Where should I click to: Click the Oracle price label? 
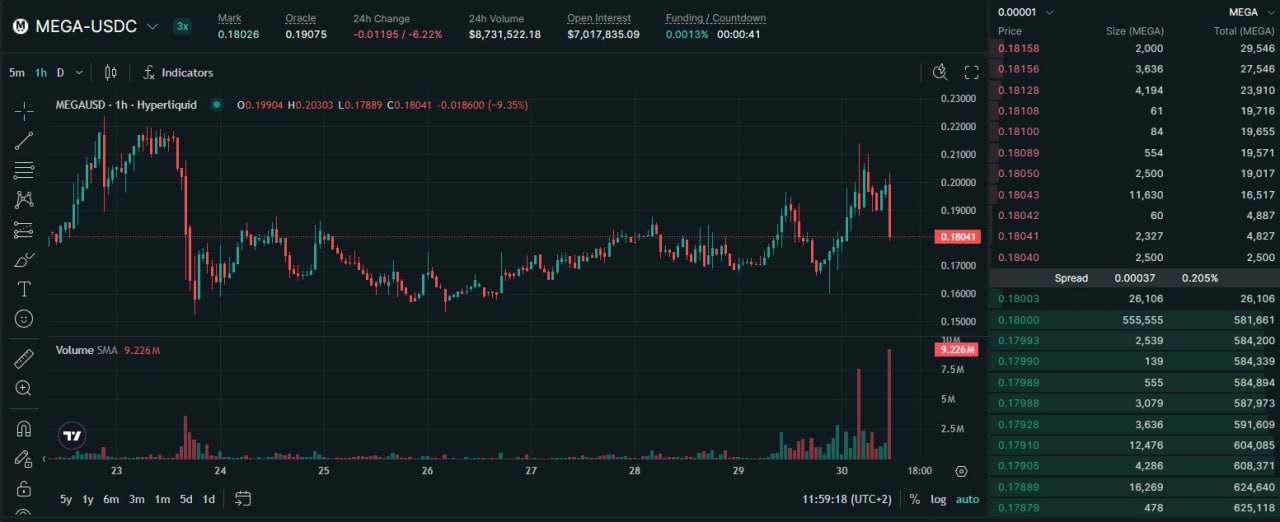pos(301,18)
